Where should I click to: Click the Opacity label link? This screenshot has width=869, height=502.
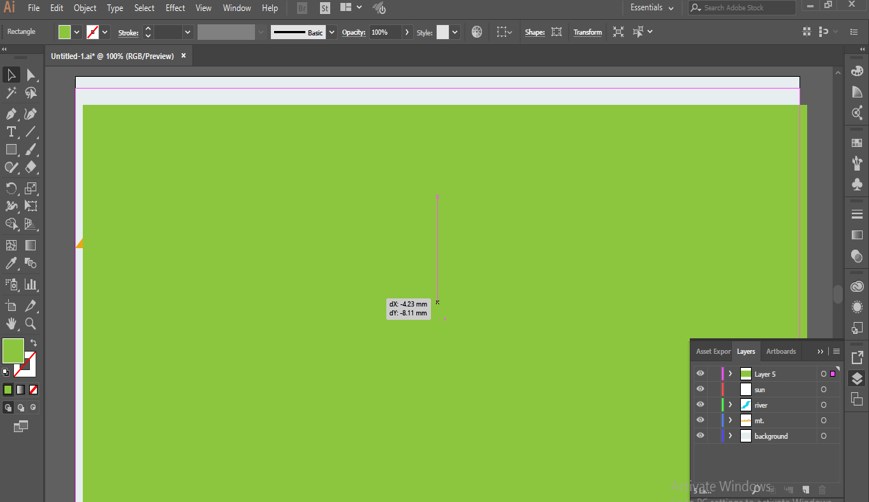click(x=353, y=32)
